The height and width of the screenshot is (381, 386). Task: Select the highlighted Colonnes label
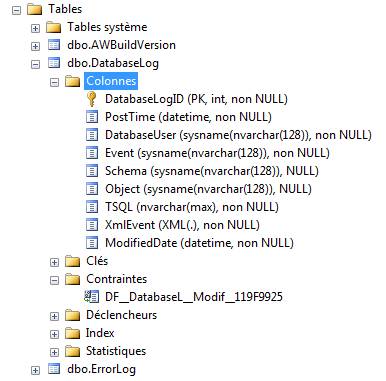(111, 81)
